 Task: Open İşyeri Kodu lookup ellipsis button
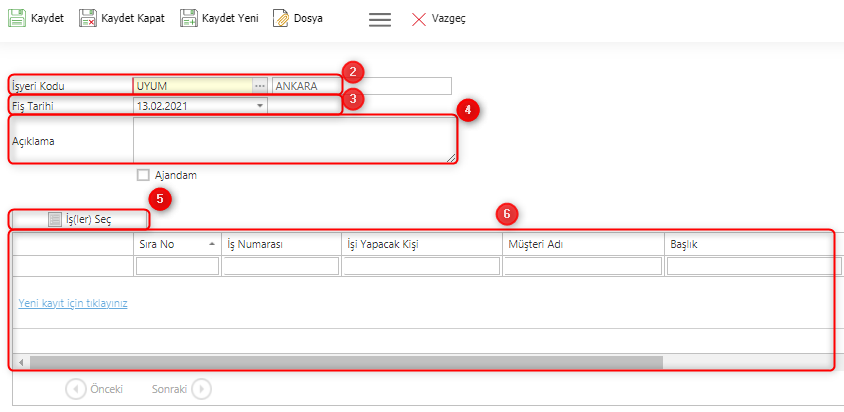click(260, 86)
